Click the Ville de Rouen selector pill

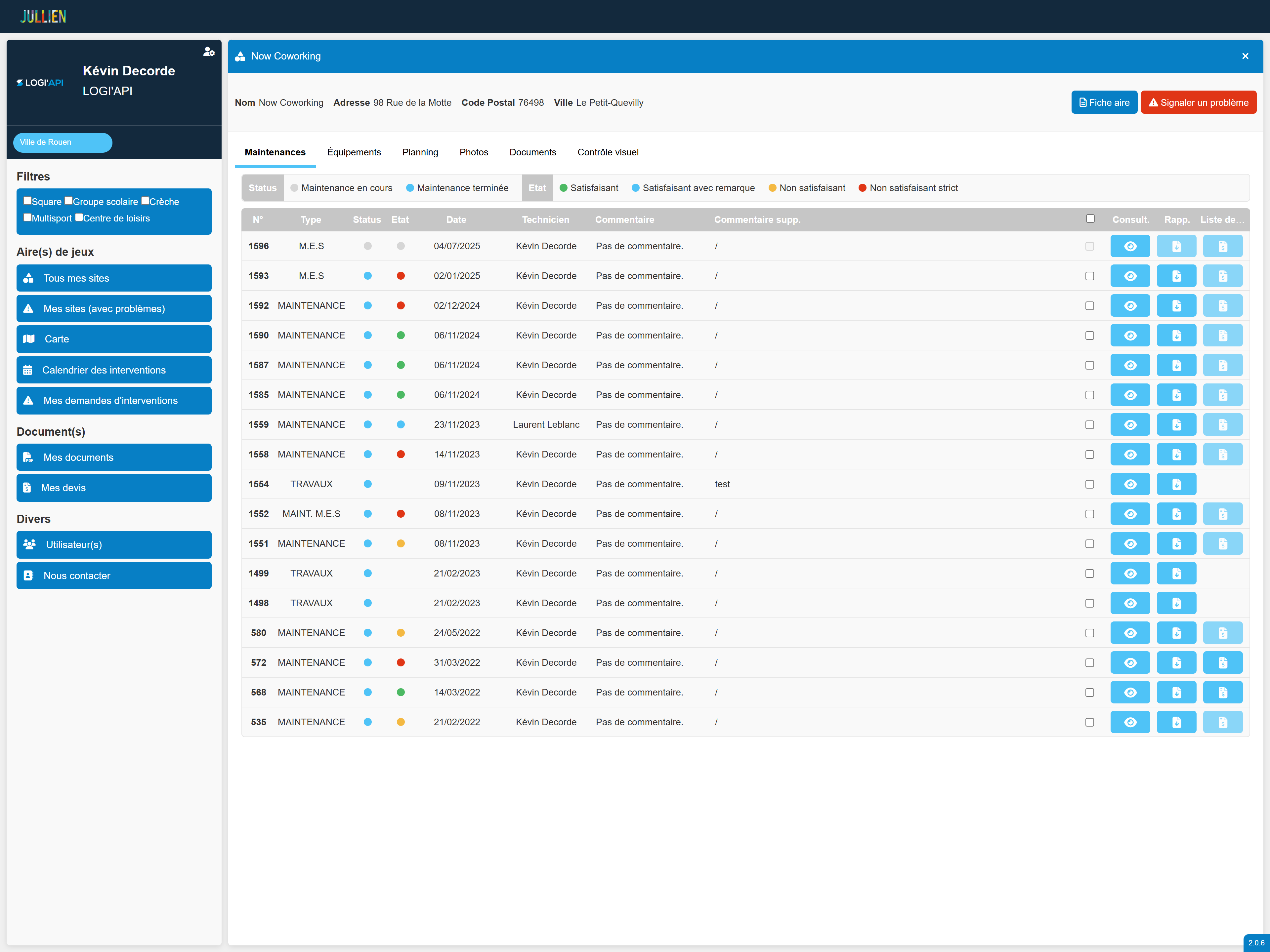click(x=63, y=142)
